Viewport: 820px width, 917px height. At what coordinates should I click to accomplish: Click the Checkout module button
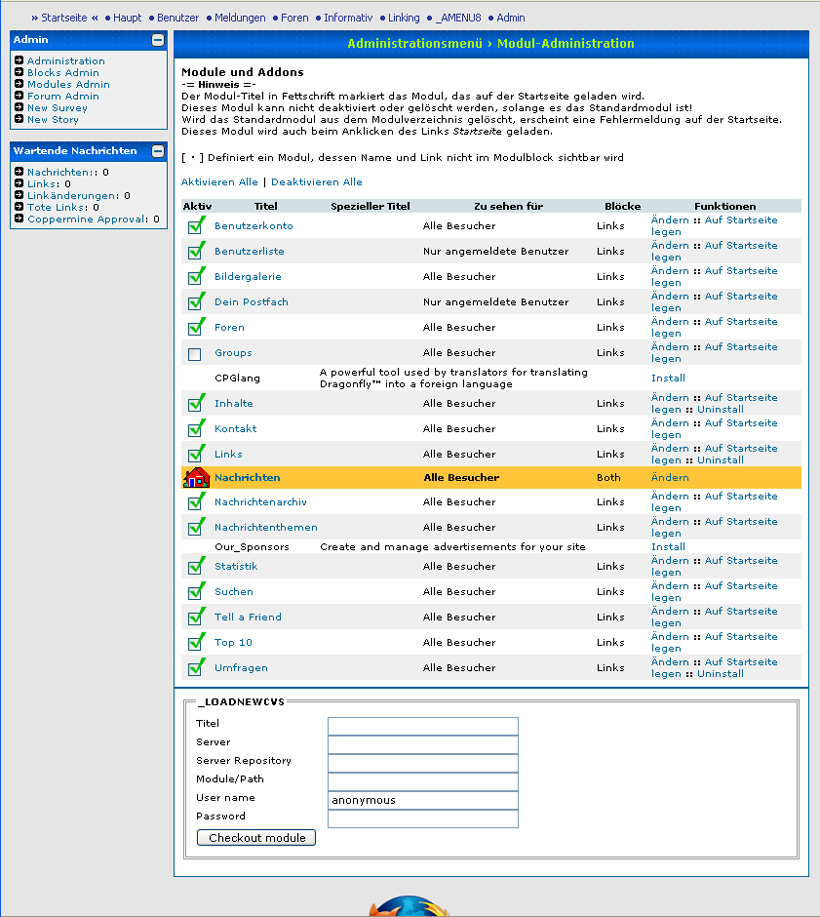[256, 837]
